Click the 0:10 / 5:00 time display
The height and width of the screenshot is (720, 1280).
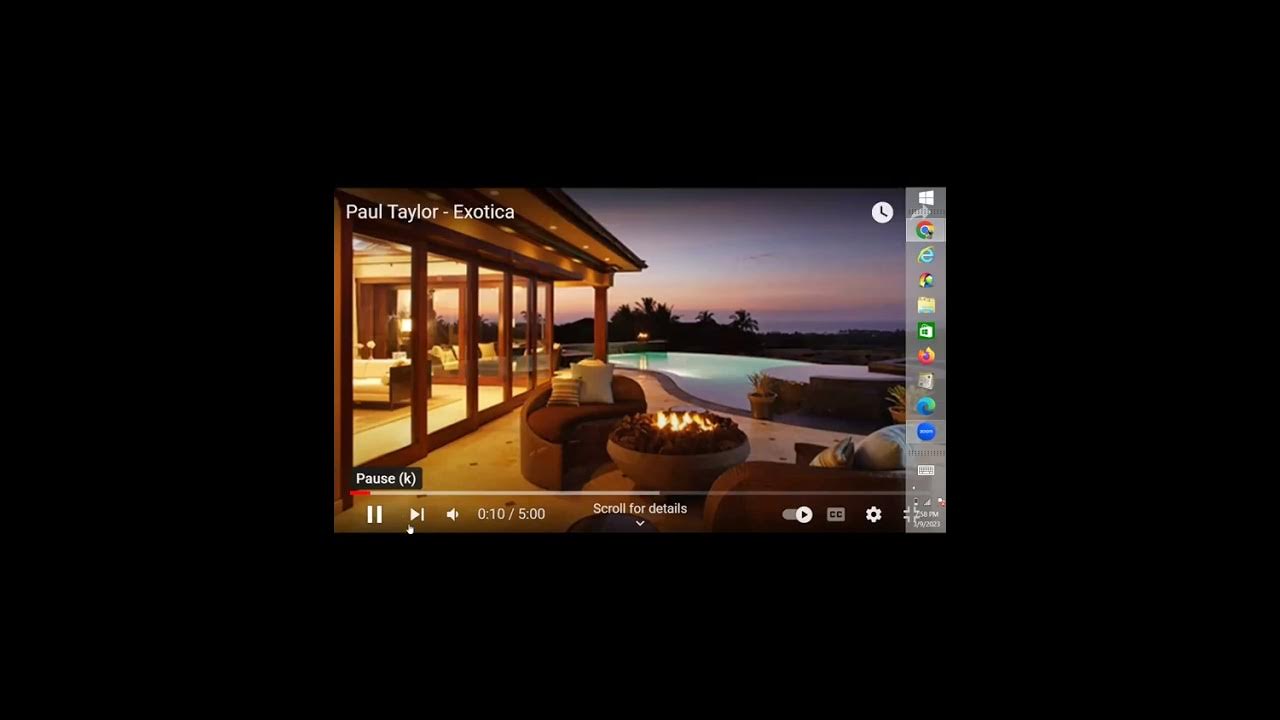511,514
